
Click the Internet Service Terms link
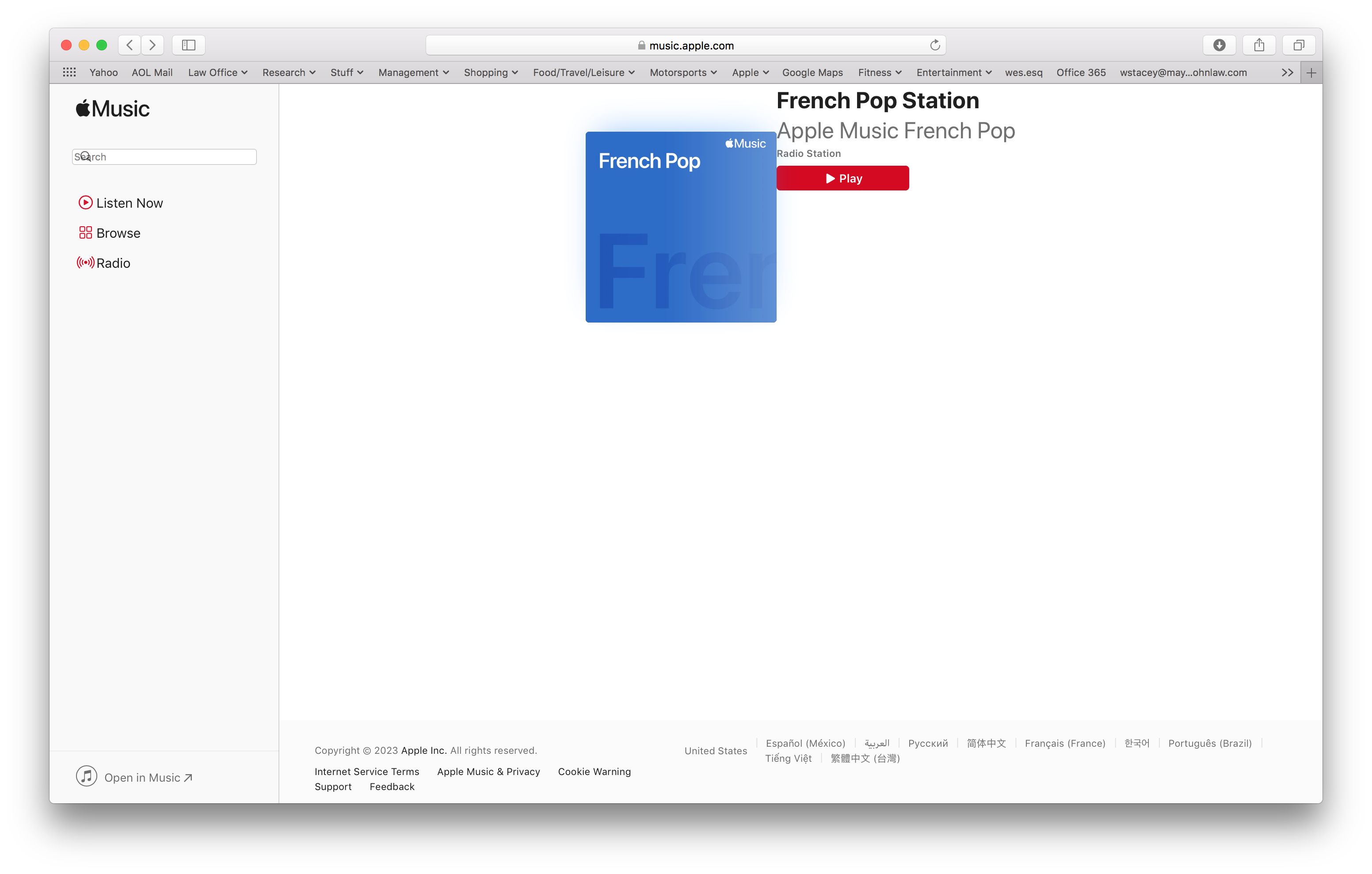point(366,771)
